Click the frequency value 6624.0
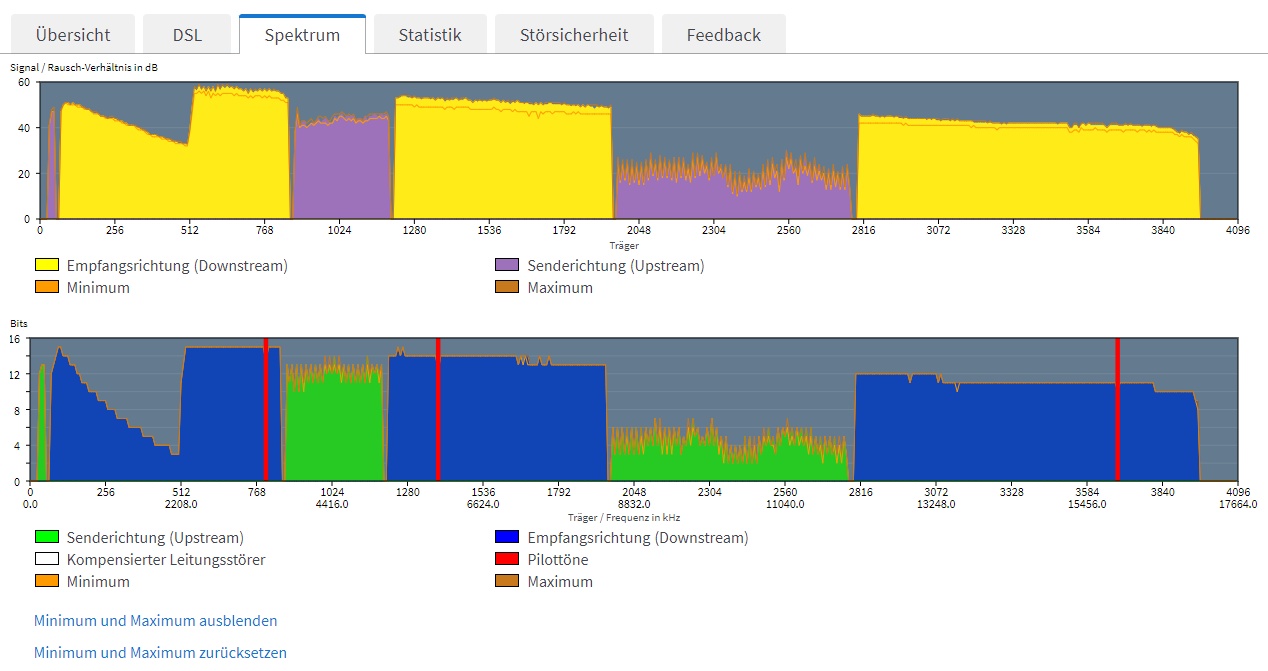This screenshot has height=671, width=1268. [483, 504]
